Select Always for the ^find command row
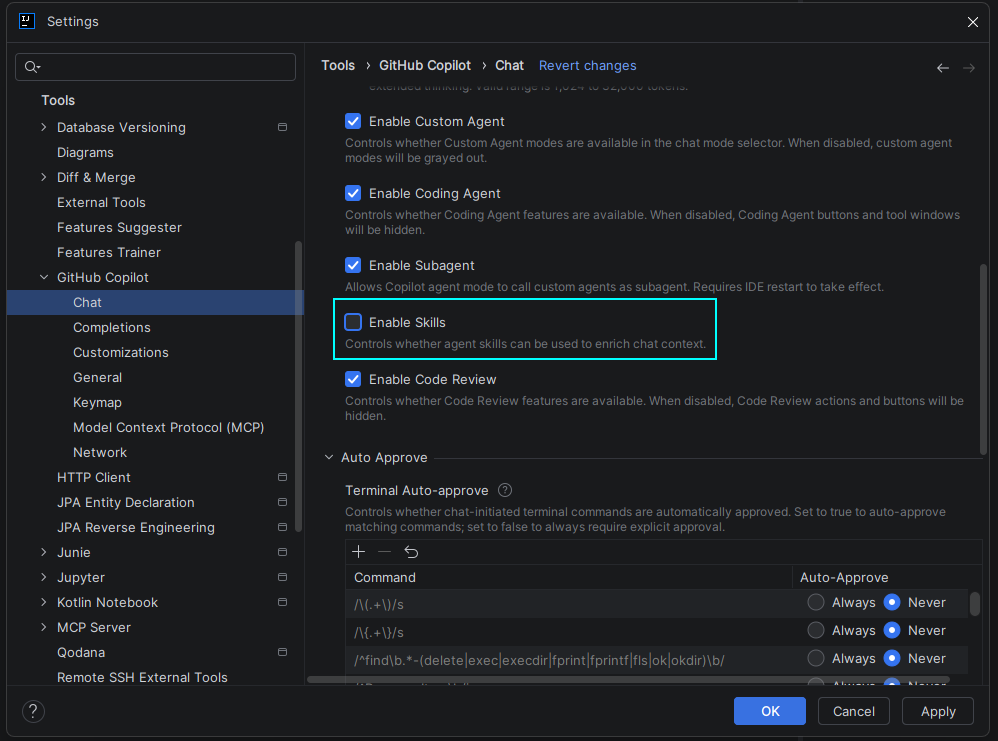The width and height of the screenshot is (998, 741). pos(815,658)
